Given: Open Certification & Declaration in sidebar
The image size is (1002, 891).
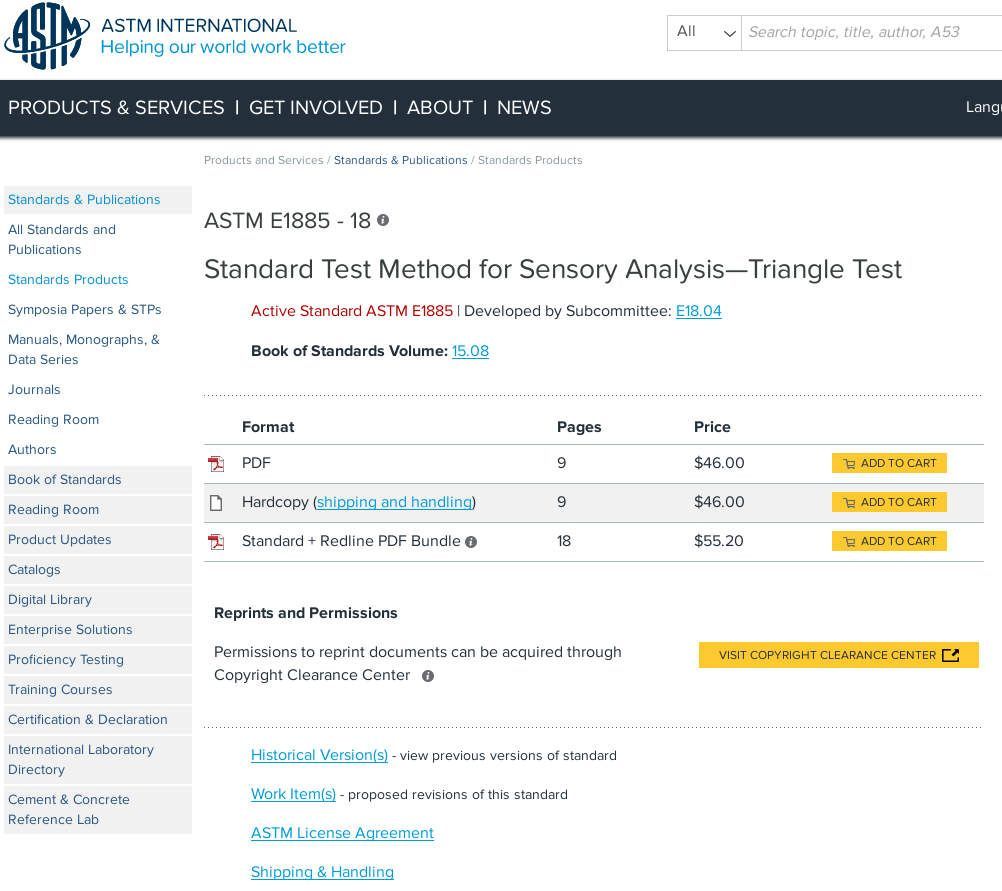Looking at the screenshot, I should [97, 720].
